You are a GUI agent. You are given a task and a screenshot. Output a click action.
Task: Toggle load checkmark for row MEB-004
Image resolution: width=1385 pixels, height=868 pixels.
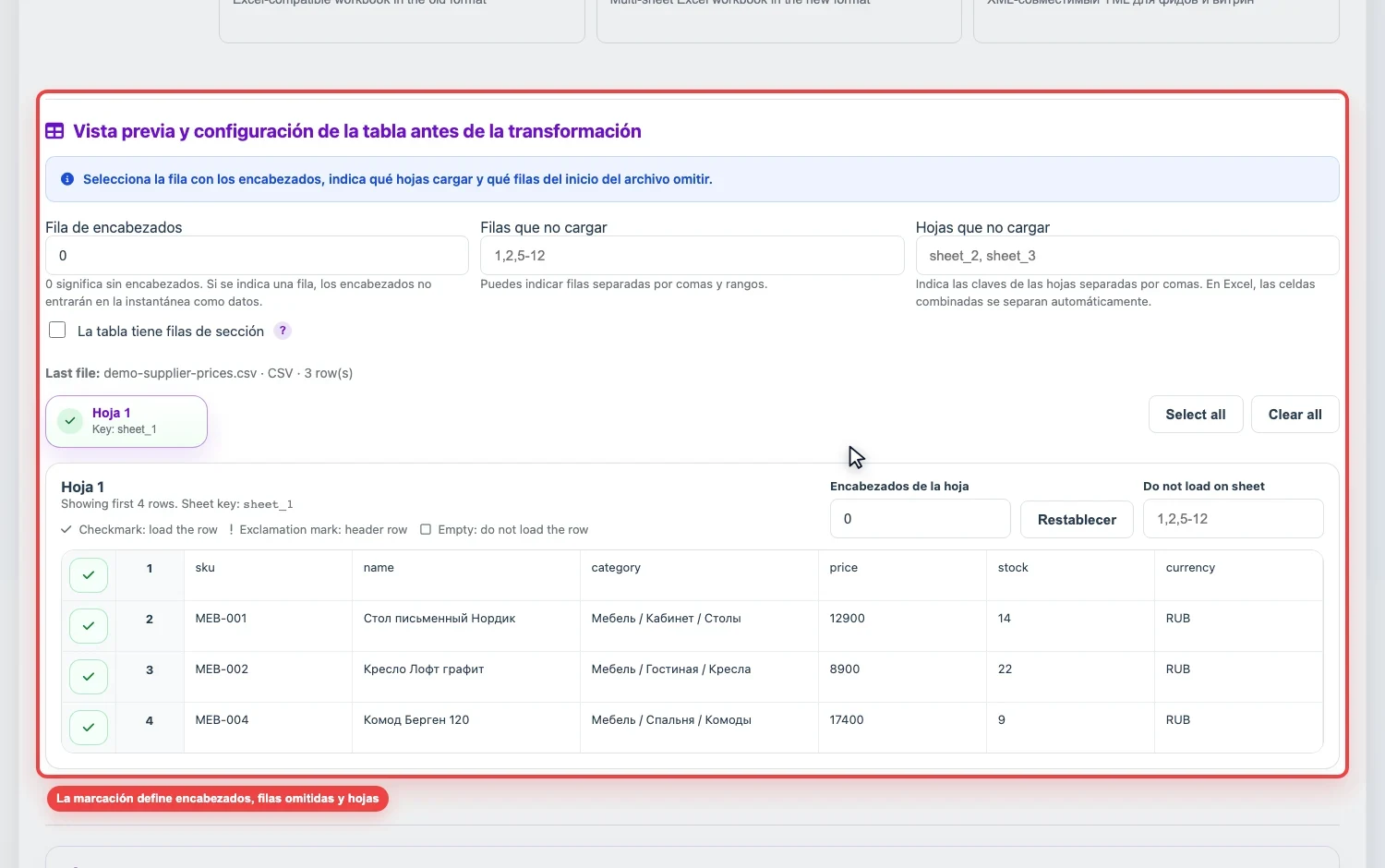point(89,728)
